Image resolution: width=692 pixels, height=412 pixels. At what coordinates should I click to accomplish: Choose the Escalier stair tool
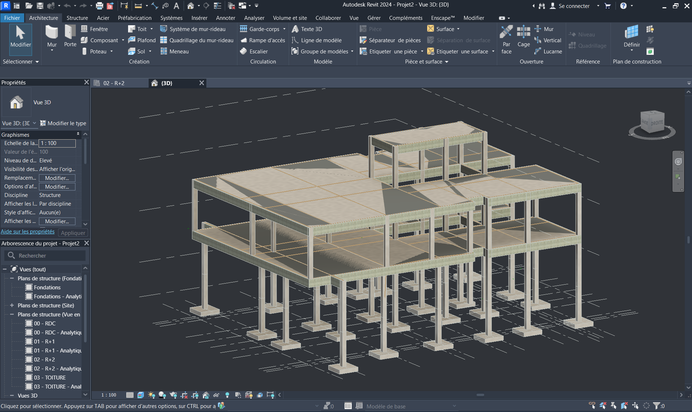coord(254,51)
